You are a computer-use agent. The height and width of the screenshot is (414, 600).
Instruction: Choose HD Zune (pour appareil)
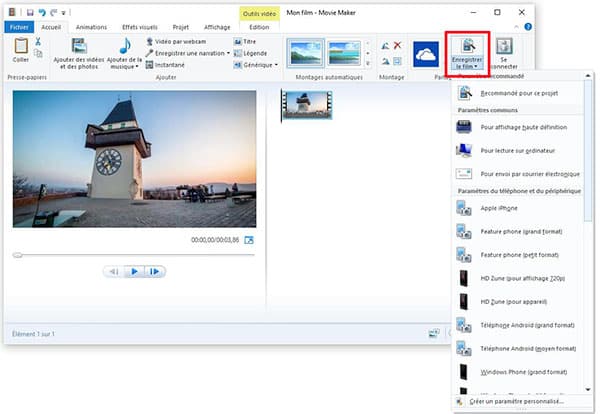pyautogui.click(x=518, y=302)
